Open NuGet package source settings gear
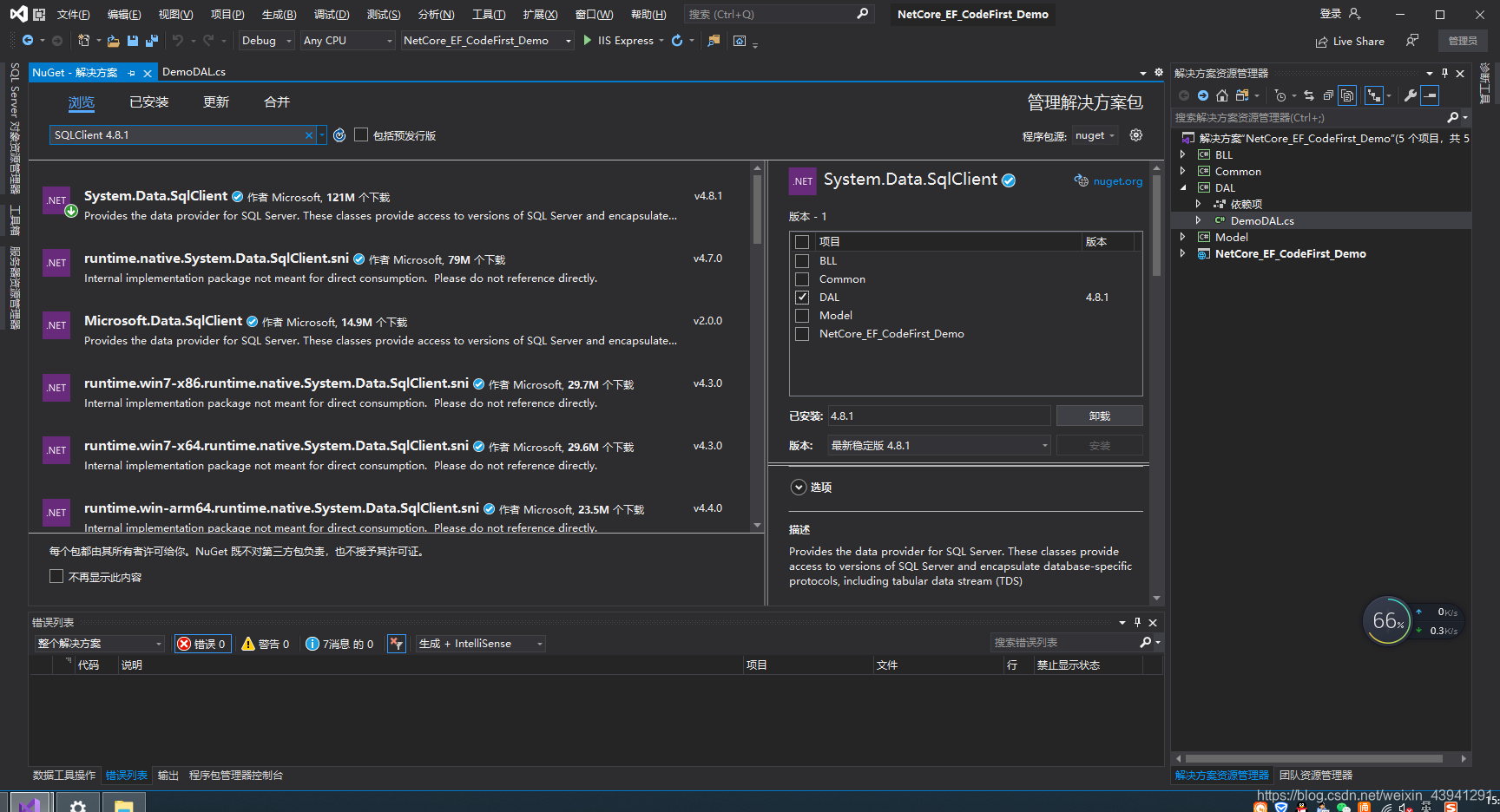 [x=1136, y=135]
